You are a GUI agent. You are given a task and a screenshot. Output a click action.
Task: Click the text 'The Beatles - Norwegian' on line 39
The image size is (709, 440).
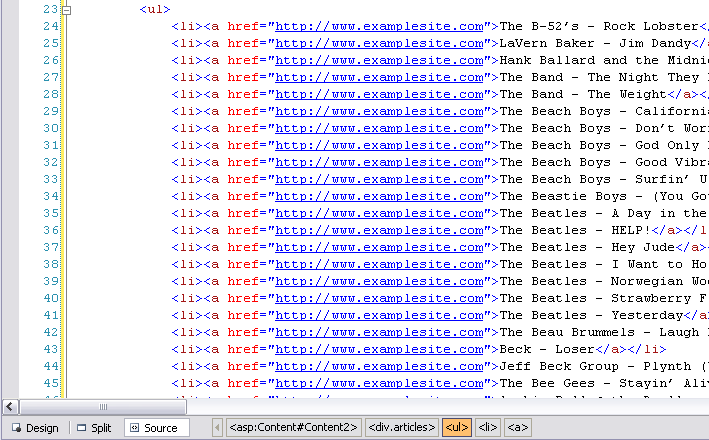click(x=591, y=281)
